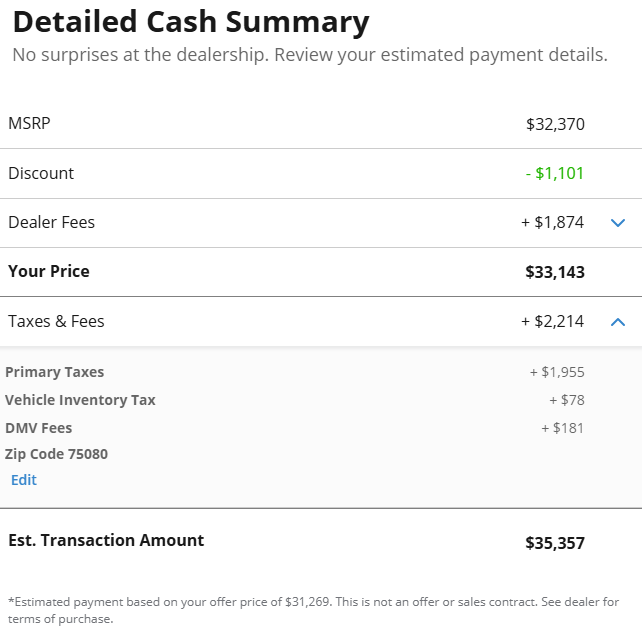Image resolution: width=642 pixels, height=637 pixels.
Task: Click the Taxes & Fees row label
Action: 56,321
